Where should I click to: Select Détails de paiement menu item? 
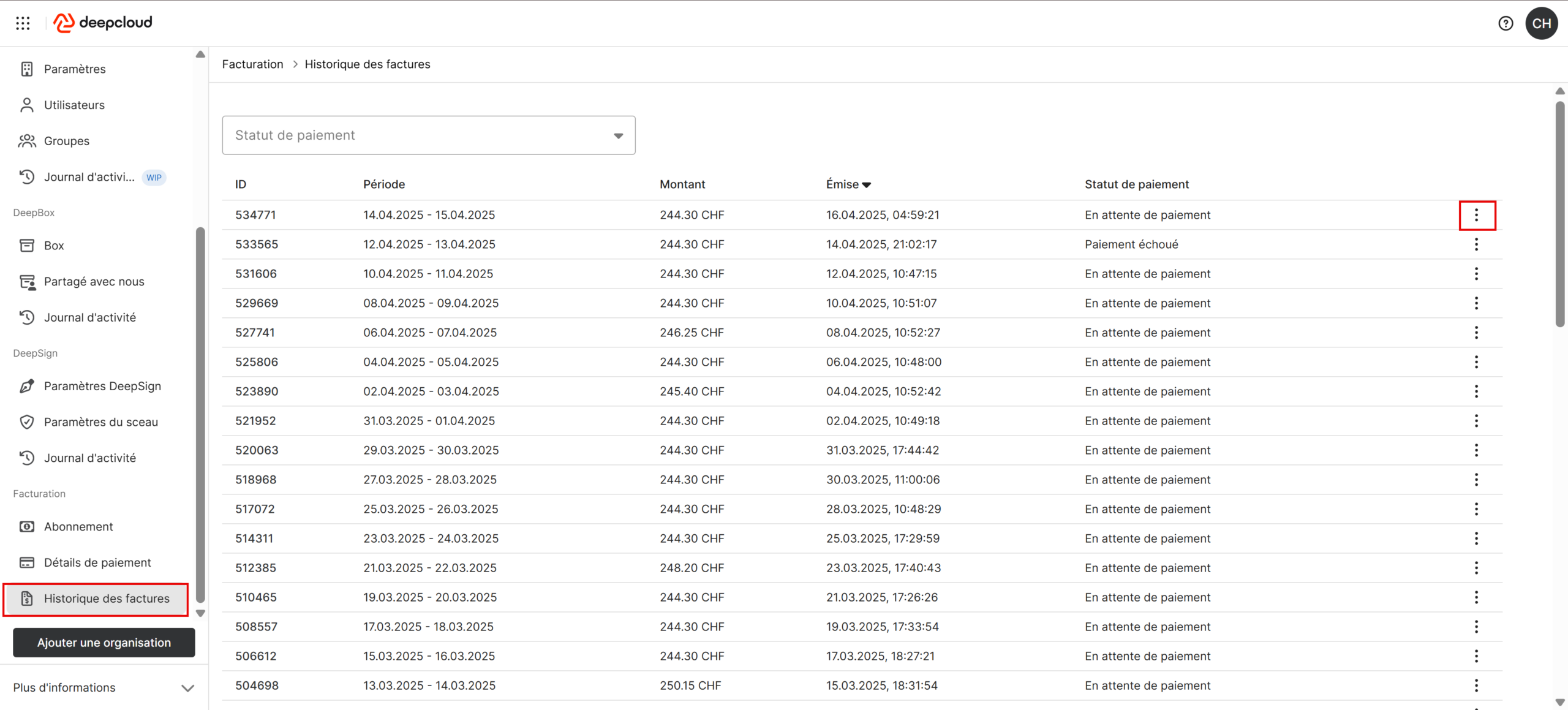[97, 562]
